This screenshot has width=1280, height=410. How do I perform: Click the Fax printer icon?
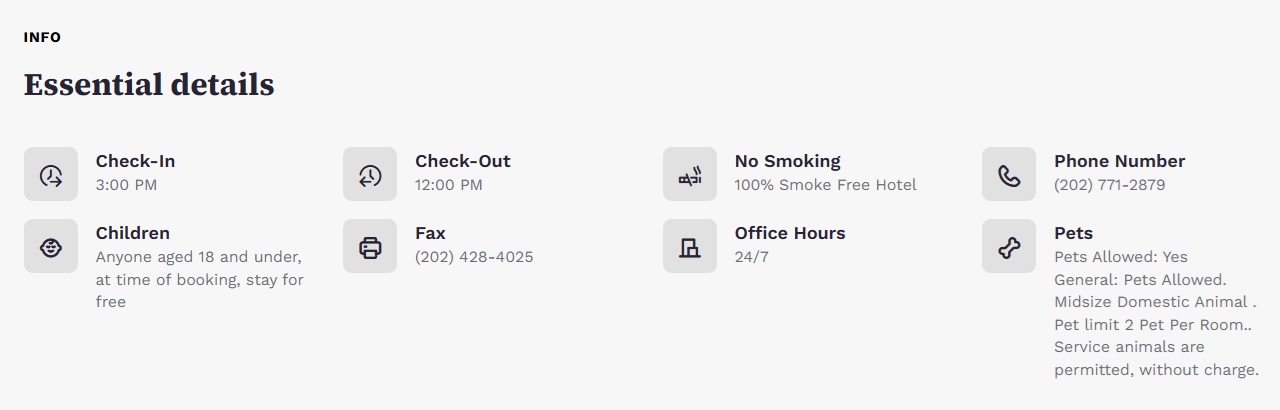370,247
